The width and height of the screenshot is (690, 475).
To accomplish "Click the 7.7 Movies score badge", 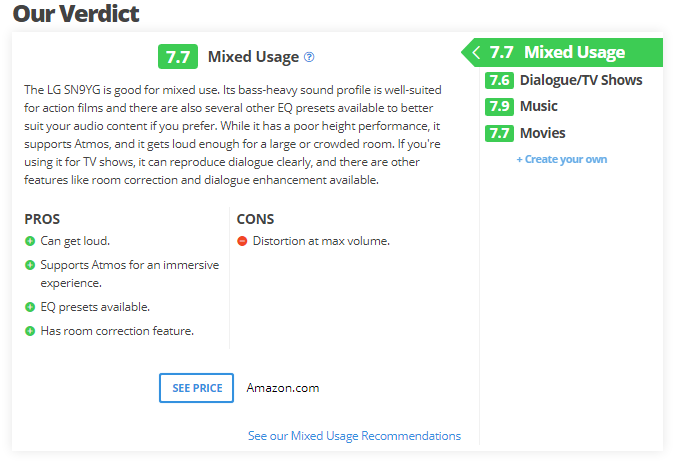I will pyautogui.click(x=499, y=133).
